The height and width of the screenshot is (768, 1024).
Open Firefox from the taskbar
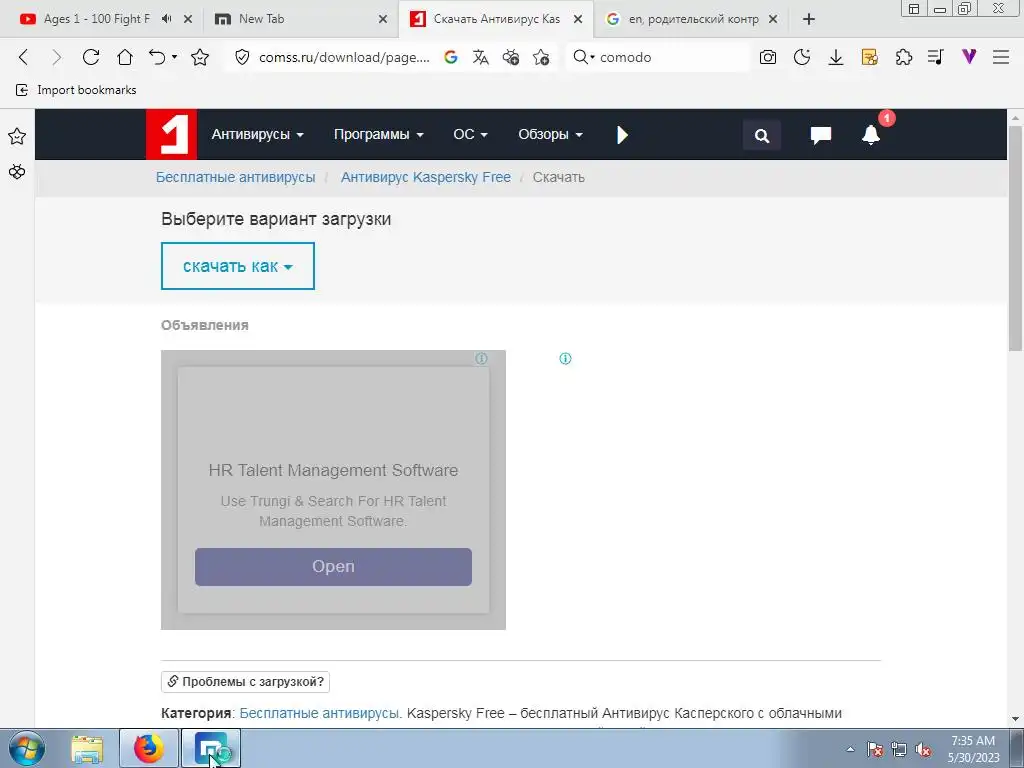click(x=149, y=748)
